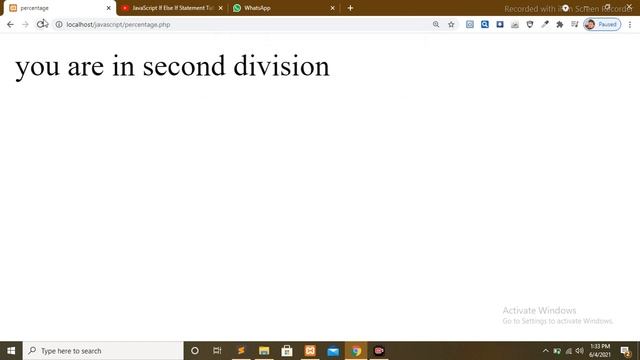Open the Windows Start menu
Viewport: 640px width, 360px height.
(x=11, y=351)
